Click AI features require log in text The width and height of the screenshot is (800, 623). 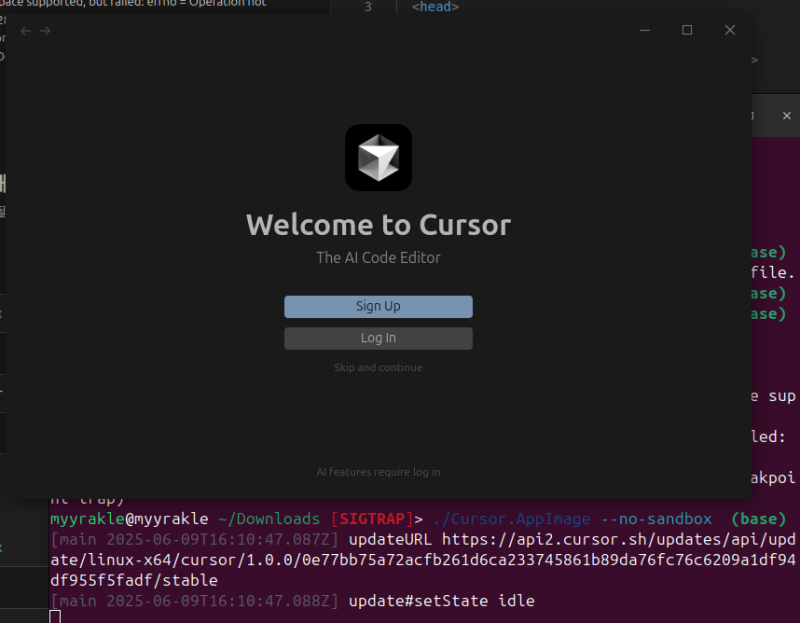pyautogui.click(x=378, y=472)
